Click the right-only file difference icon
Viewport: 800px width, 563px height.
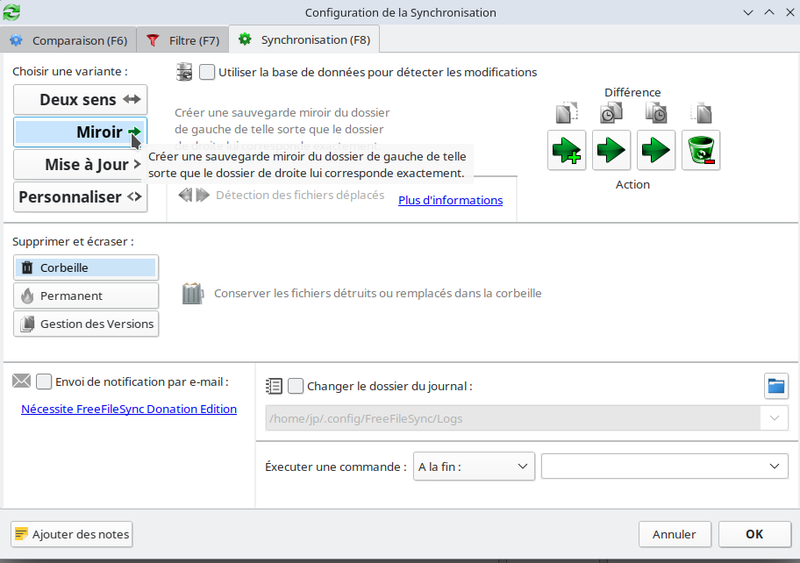click(701, 113)
